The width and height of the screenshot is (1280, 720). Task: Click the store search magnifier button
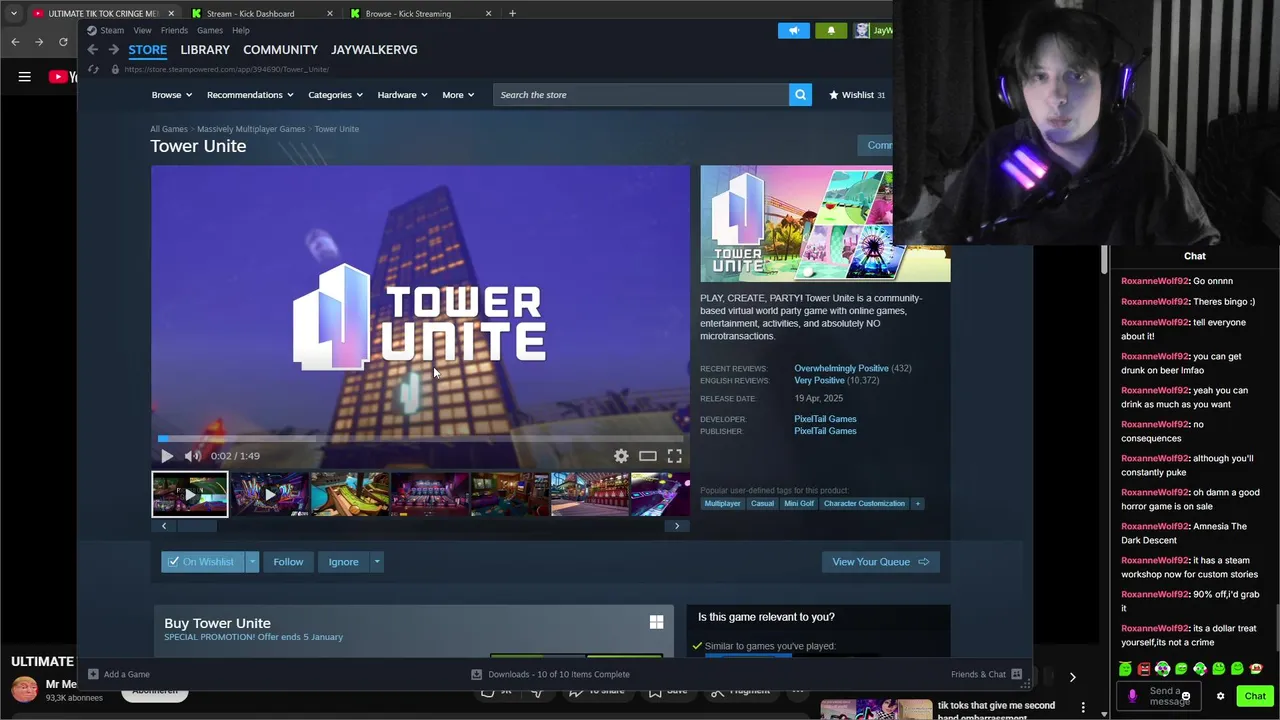(800, 95)
